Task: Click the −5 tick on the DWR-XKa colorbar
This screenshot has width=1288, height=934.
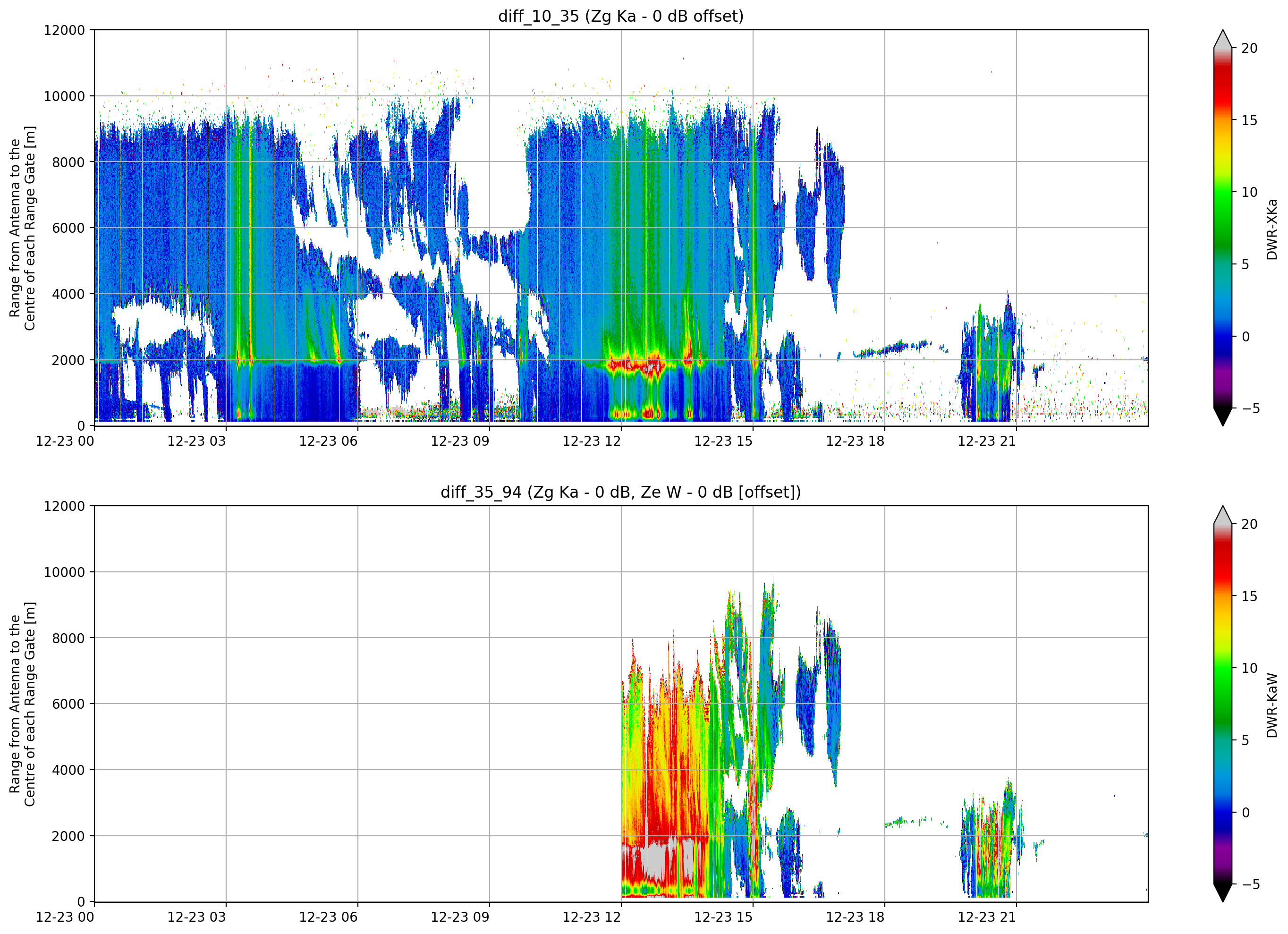Action: [x=1251, y=408]
